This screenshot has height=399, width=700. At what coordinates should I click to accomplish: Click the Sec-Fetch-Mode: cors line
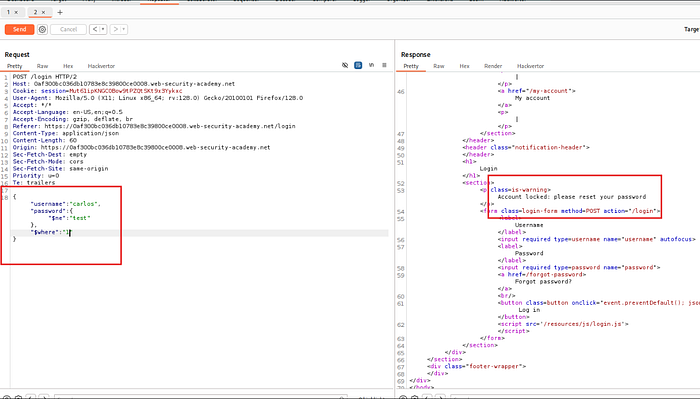pyautogui.click(x=48, y=162)
